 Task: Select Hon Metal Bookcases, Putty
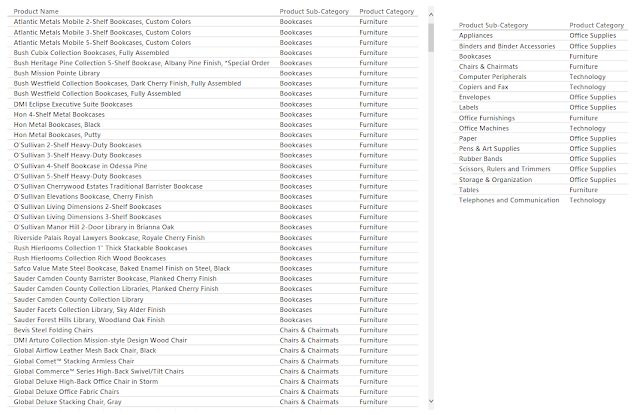[57, 135]
